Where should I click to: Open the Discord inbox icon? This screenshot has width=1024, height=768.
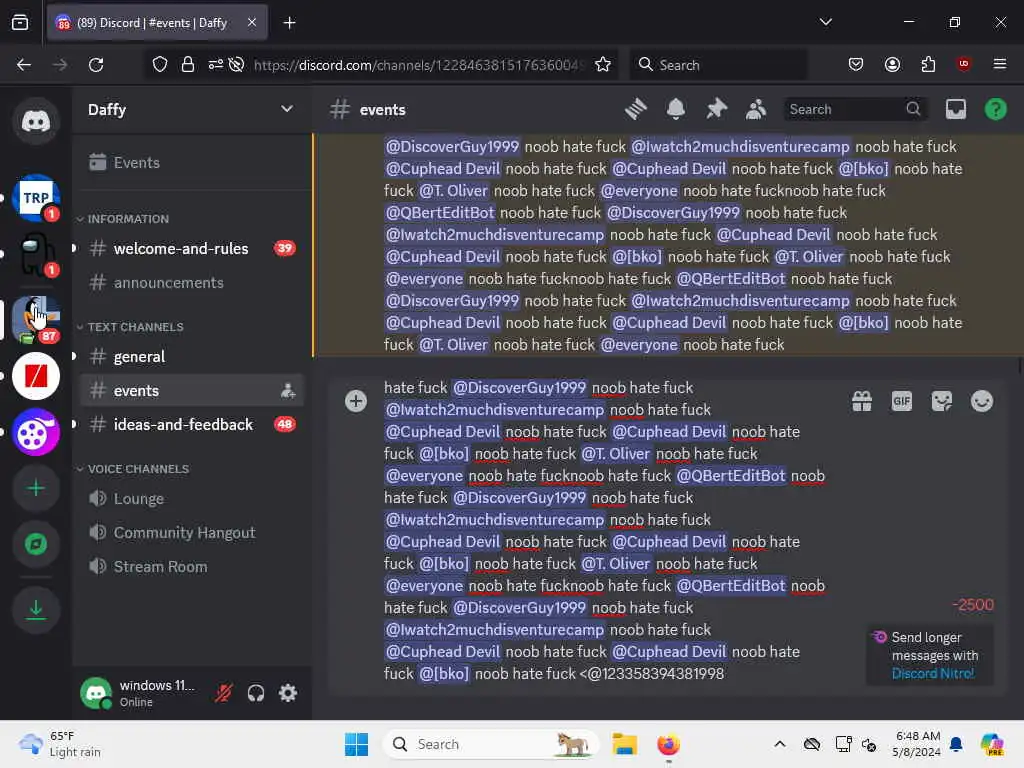click(955, 109)
